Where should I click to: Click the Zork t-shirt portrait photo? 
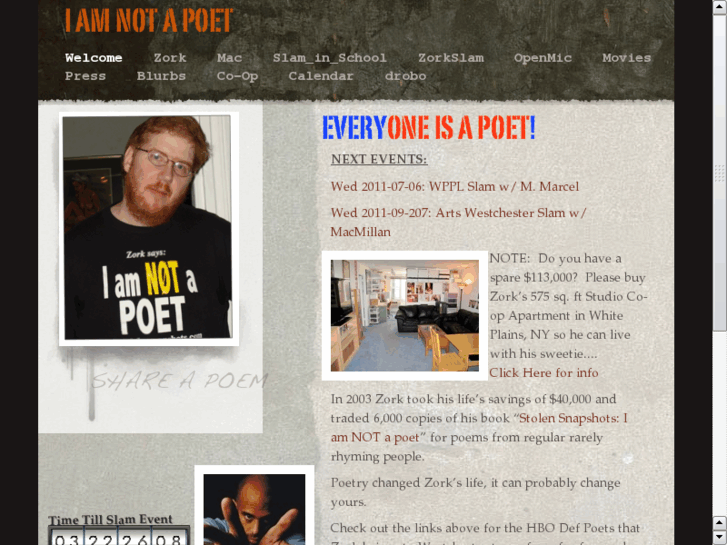point(148,228)
